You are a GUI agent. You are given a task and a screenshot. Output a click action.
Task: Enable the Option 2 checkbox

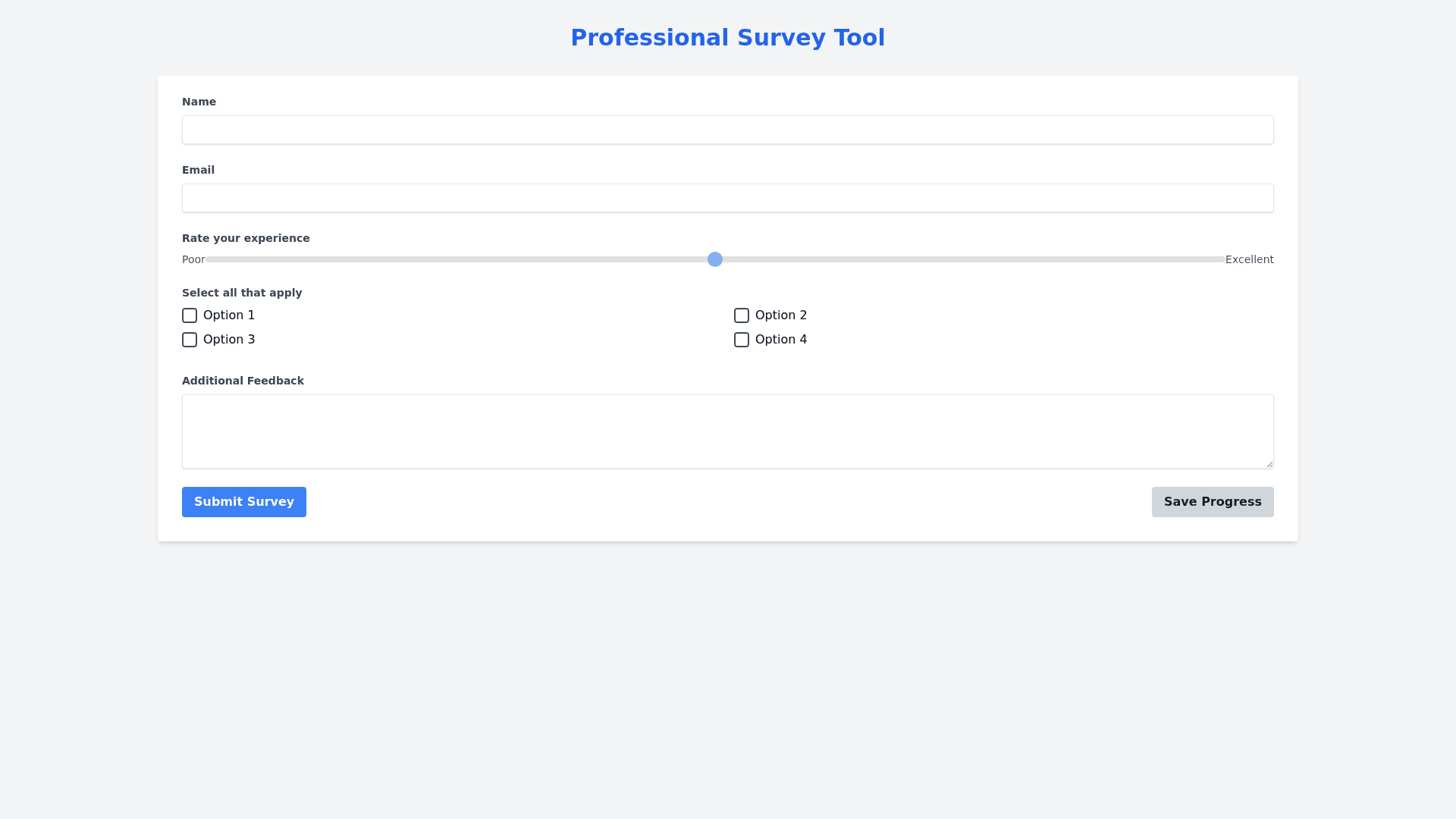[x=741, y=315]
